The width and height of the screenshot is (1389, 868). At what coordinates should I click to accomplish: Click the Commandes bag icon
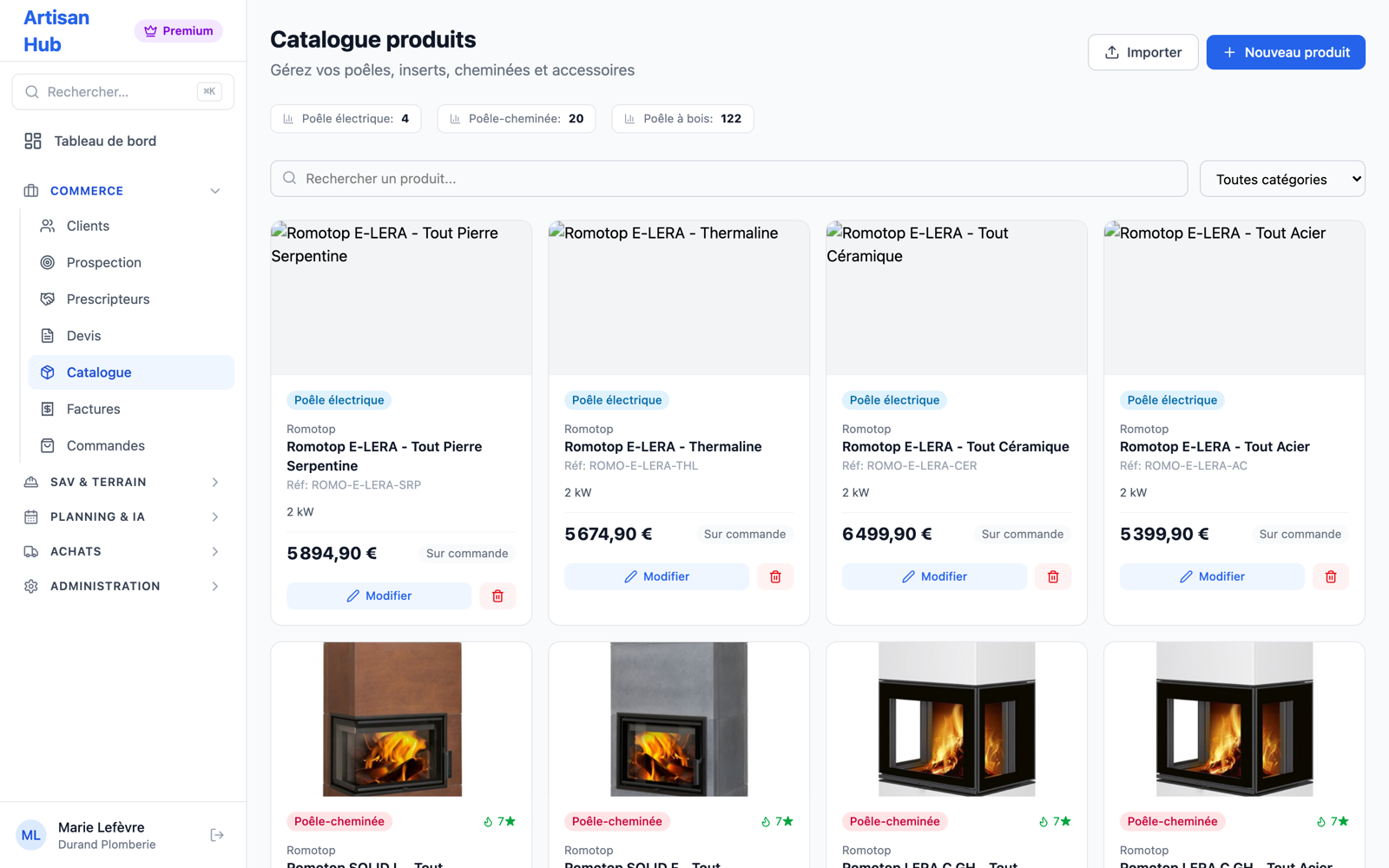click(48, 445)
